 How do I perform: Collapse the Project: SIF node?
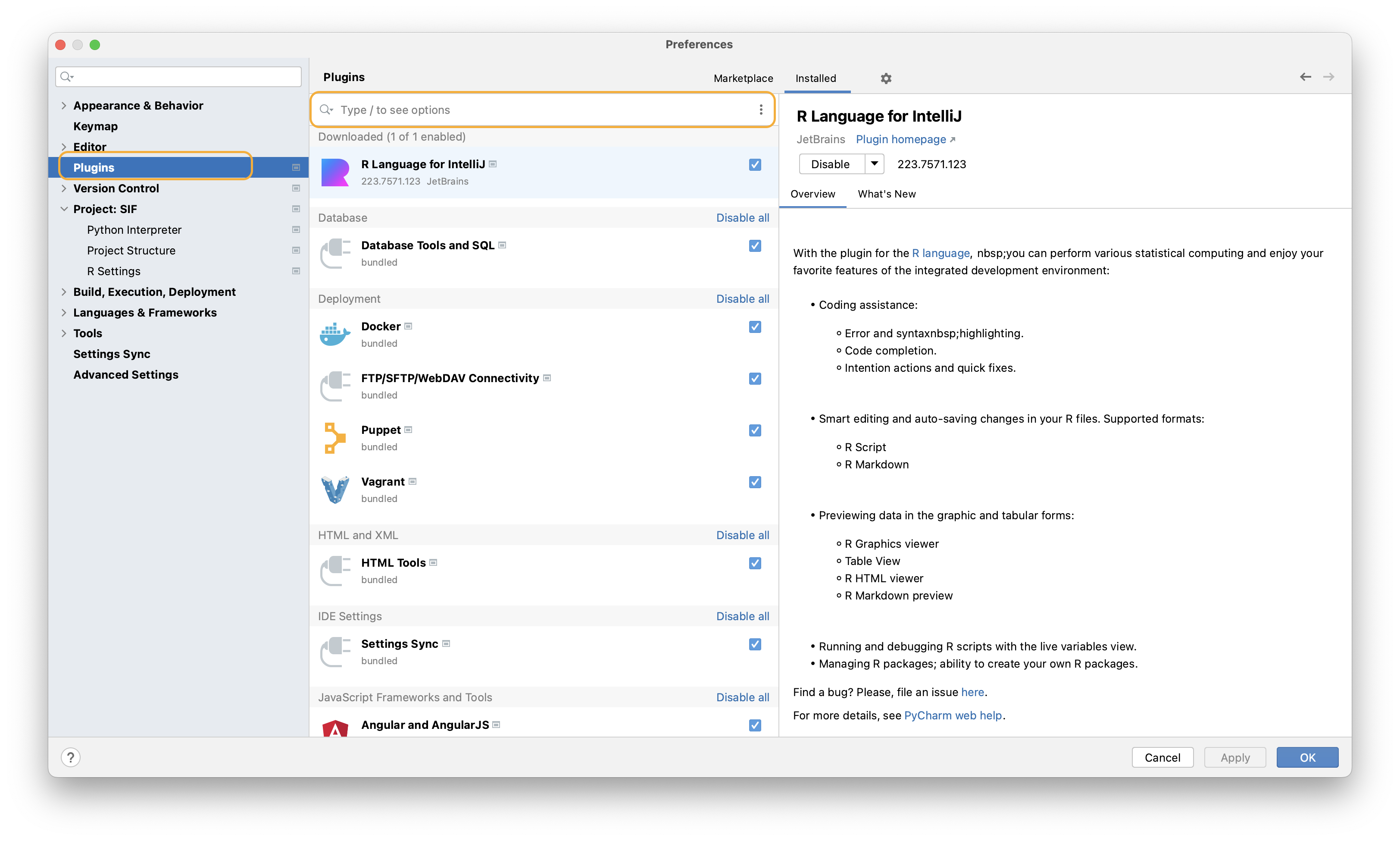(63, 209)
